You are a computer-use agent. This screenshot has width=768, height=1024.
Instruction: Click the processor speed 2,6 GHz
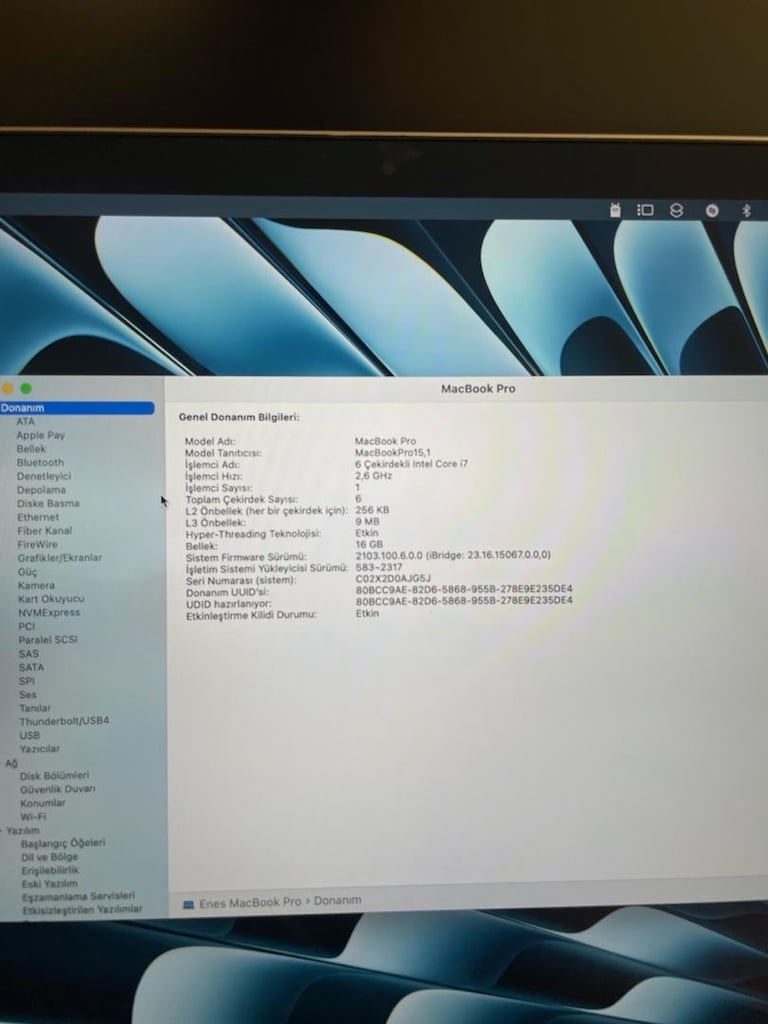point(374,475)
